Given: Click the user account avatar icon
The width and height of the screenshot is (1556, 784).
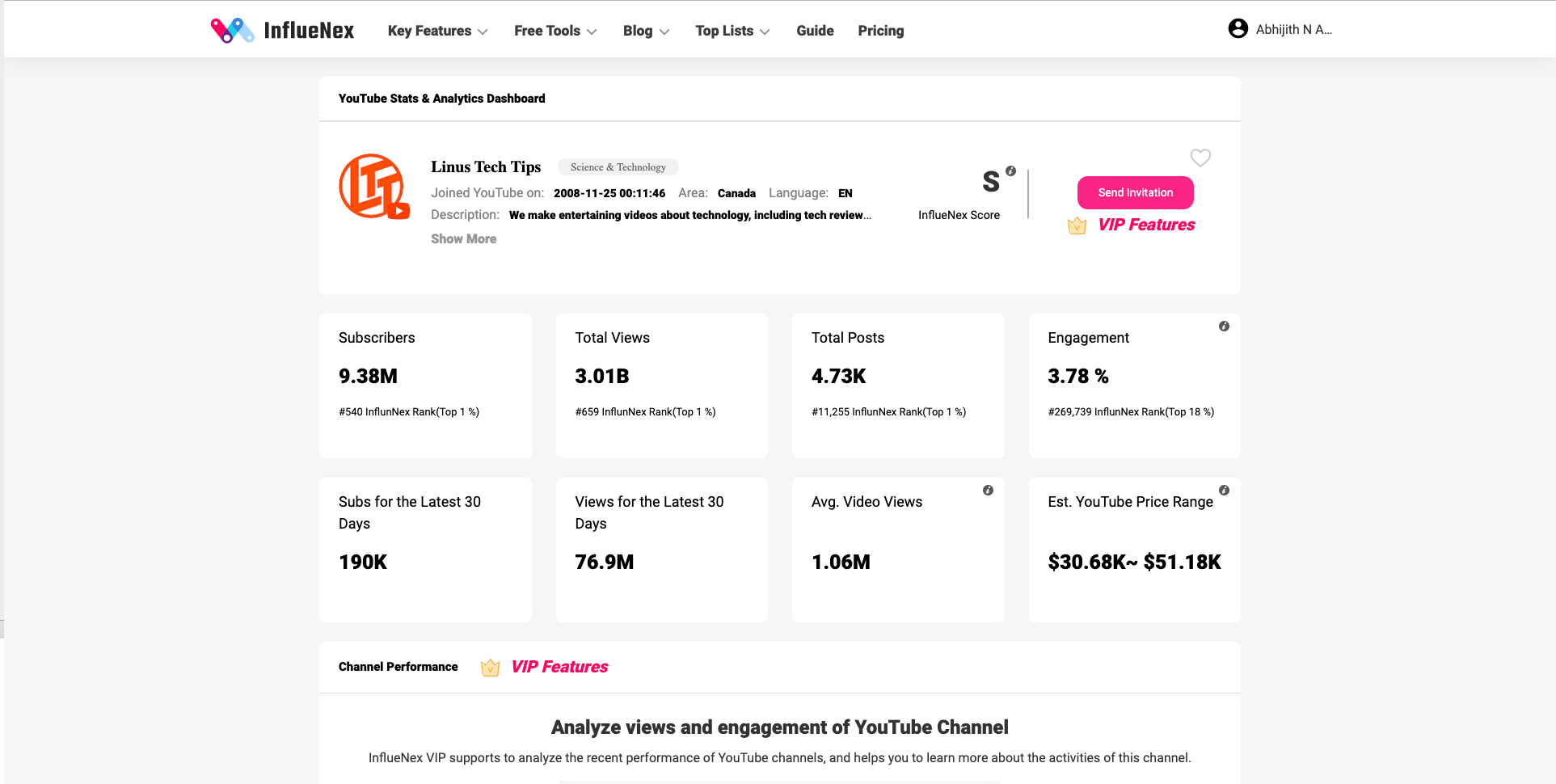Looking at the screenshot, I should click(1238, 29).
